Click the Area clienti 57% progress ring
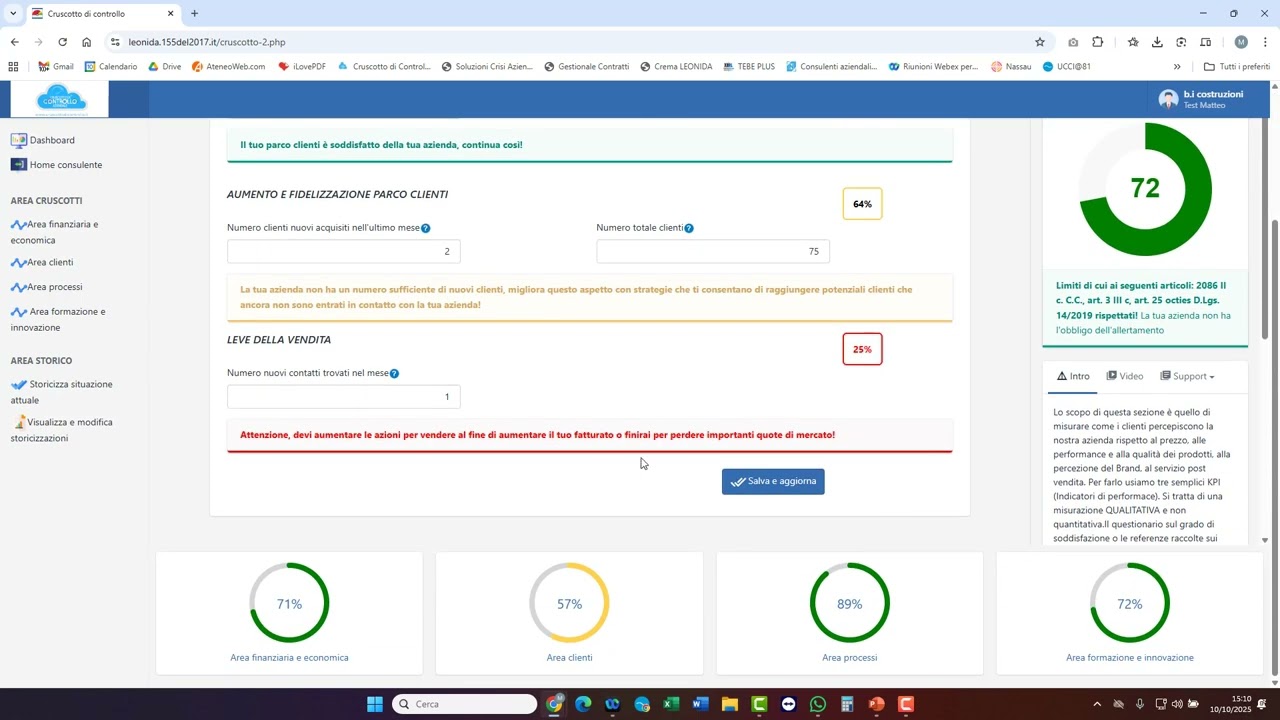 coord(569,603)
